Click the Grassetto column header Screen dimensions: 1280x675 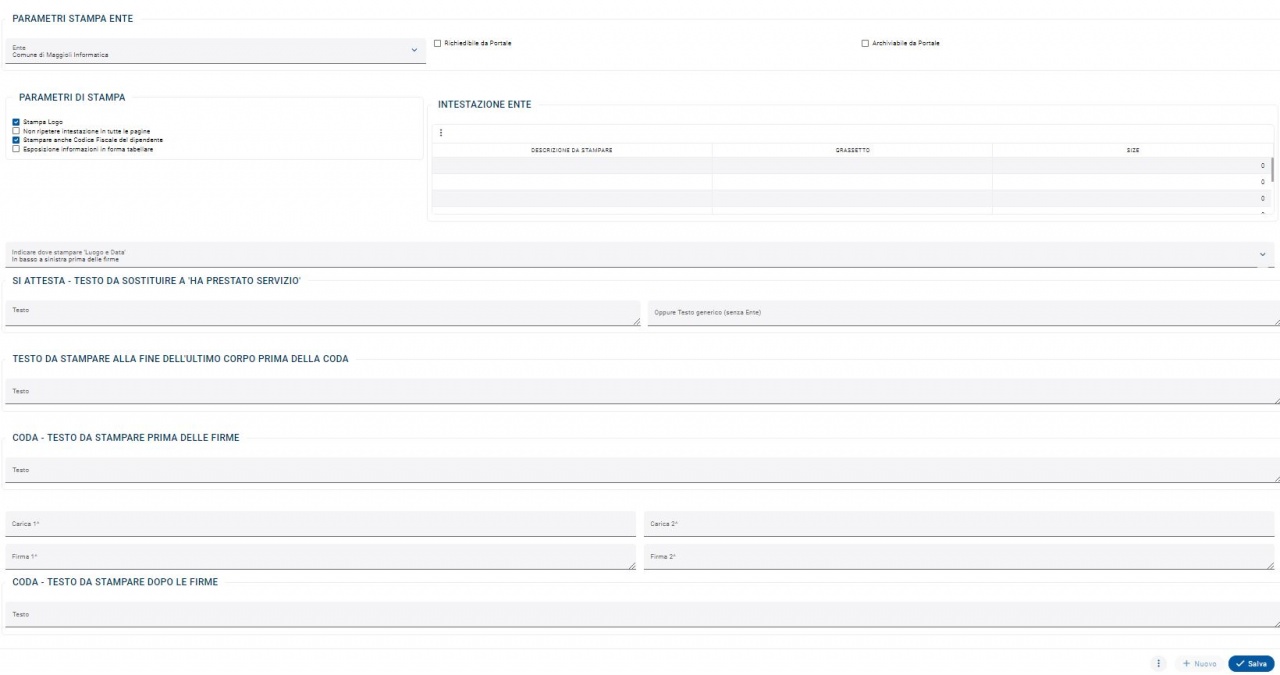[852, 150]
